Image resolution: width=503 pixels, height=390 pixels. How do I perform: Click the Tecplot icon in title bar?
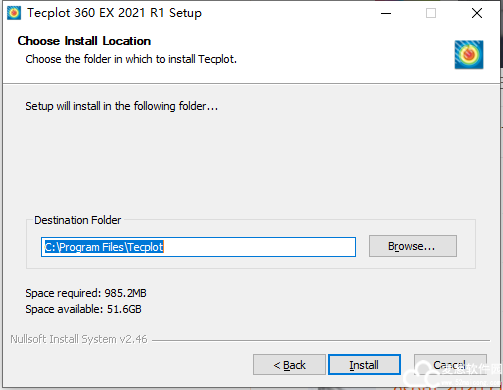14,13
